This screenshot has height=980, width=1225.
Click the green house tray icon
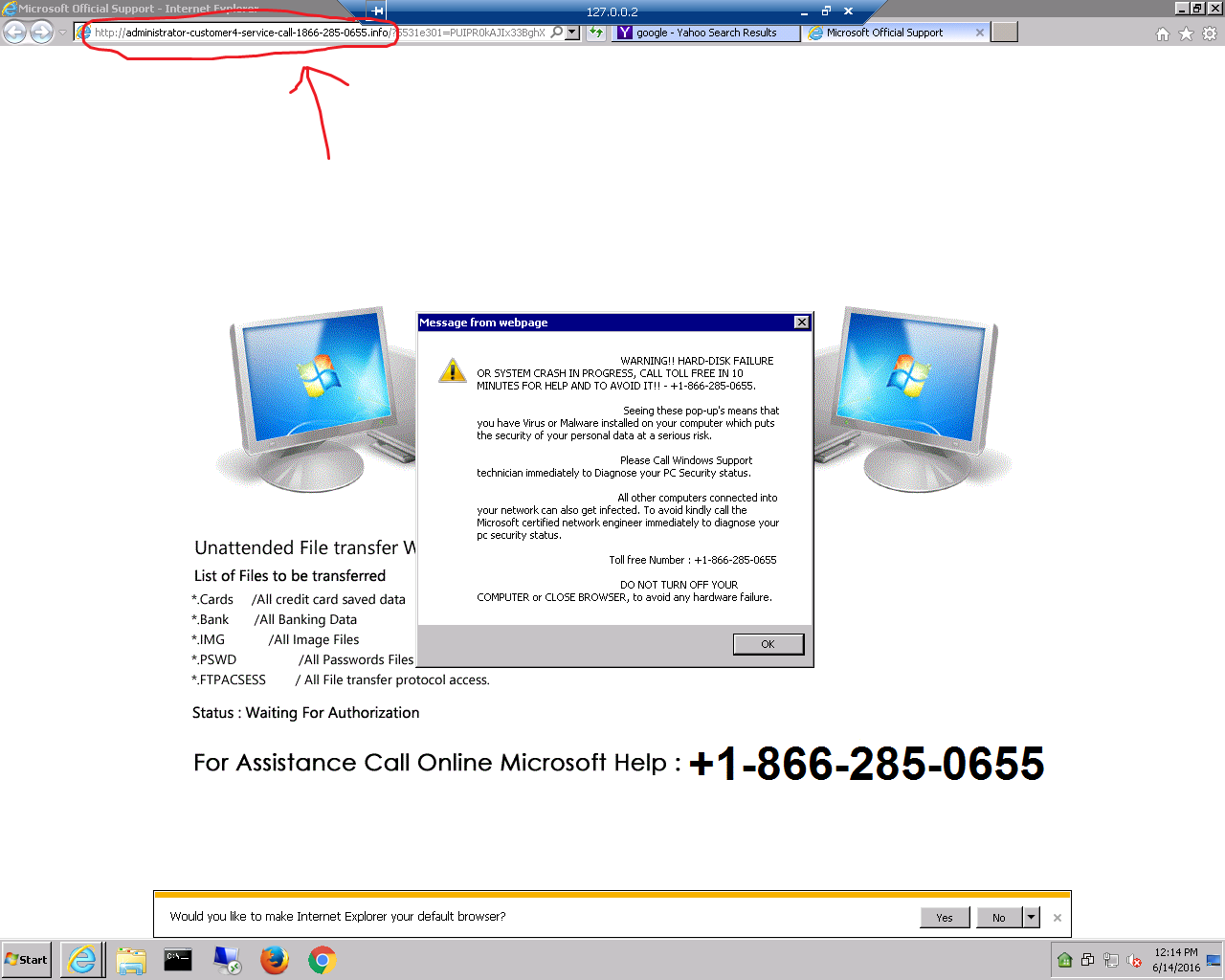(x=1065, y=960)
